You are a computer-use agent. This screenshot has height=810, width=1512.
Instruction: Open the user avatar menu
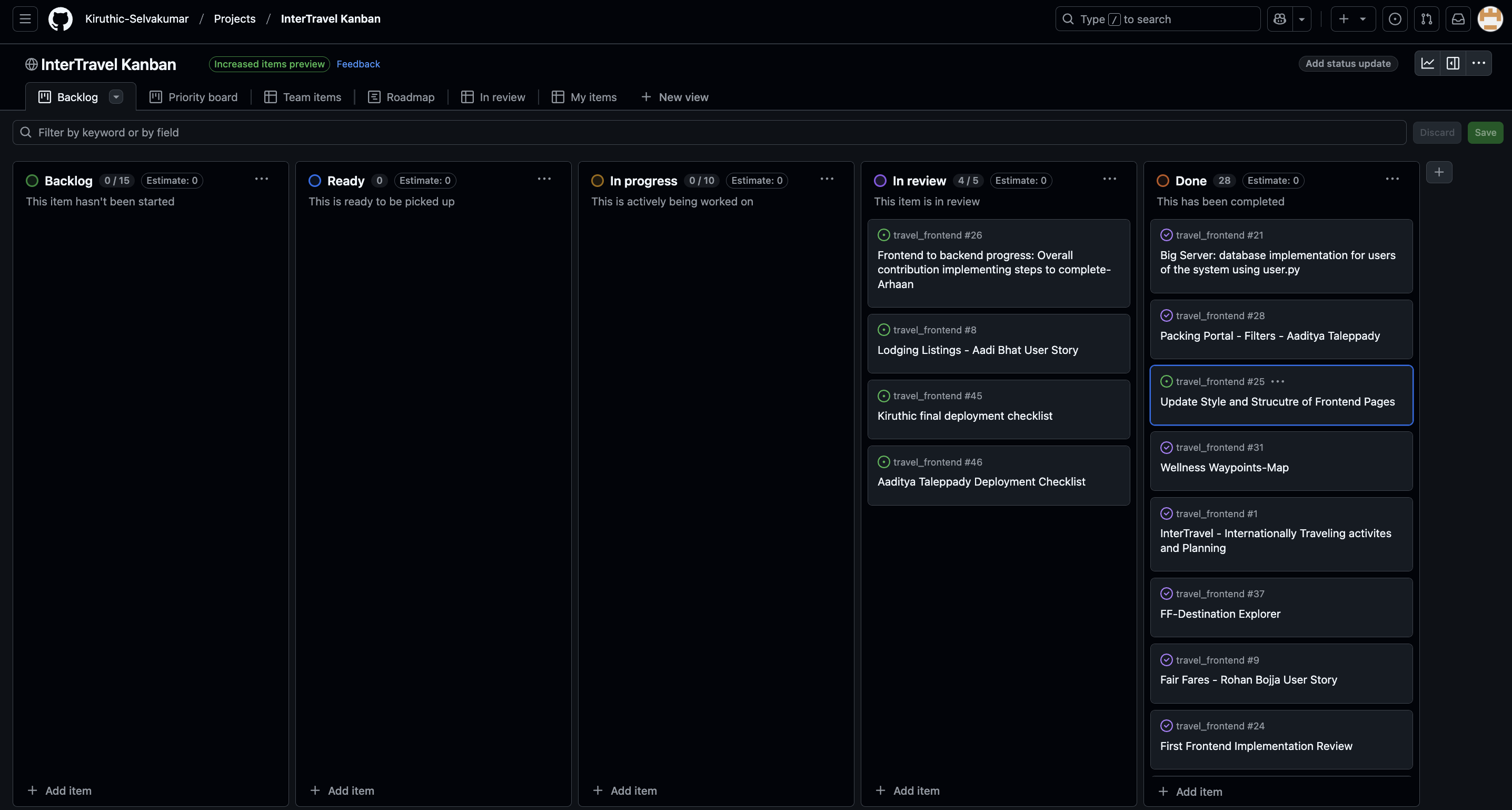[1490, 19]
